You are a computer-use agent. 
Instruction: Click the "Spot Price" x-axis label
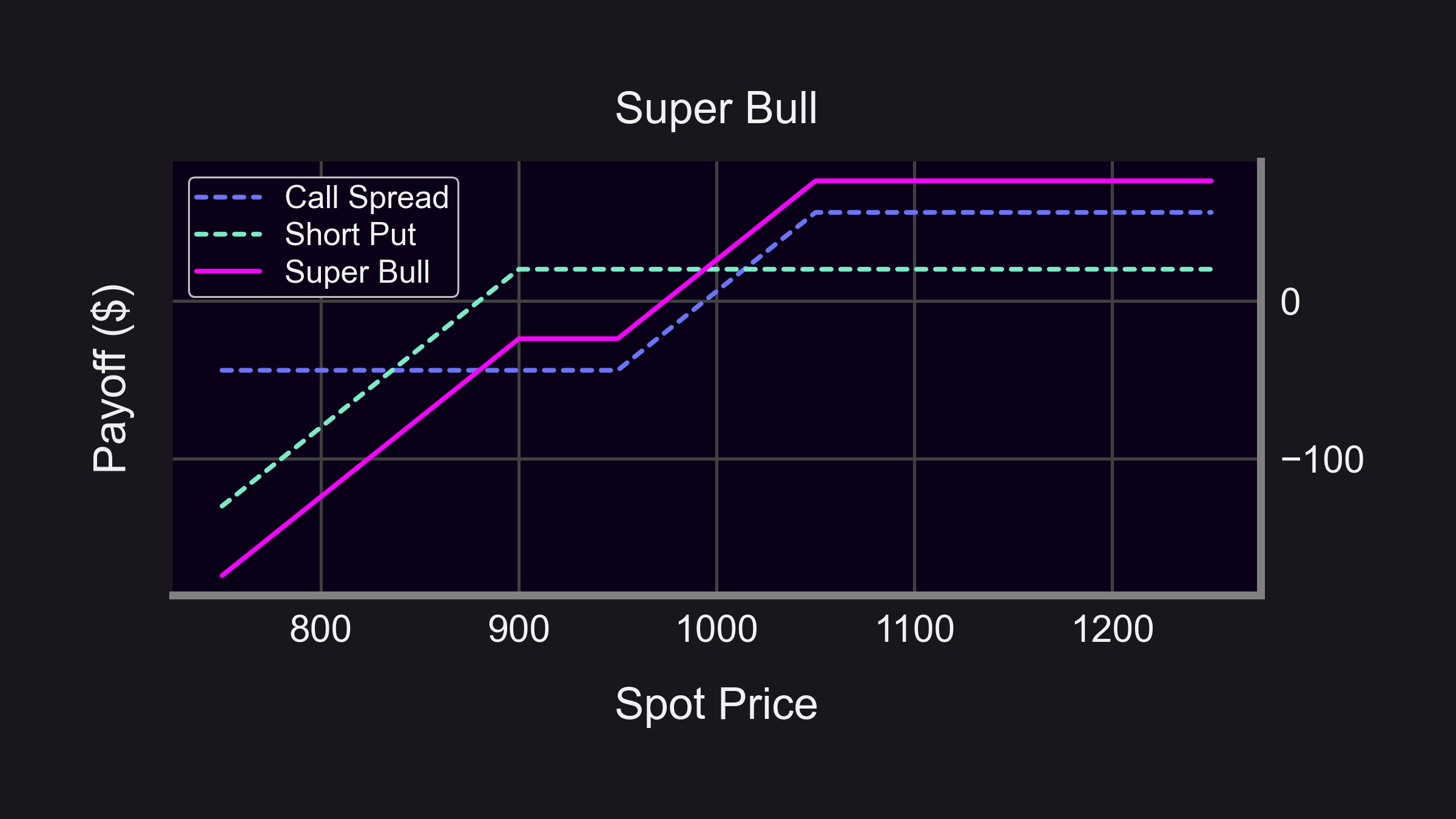[x=716, y=704]
